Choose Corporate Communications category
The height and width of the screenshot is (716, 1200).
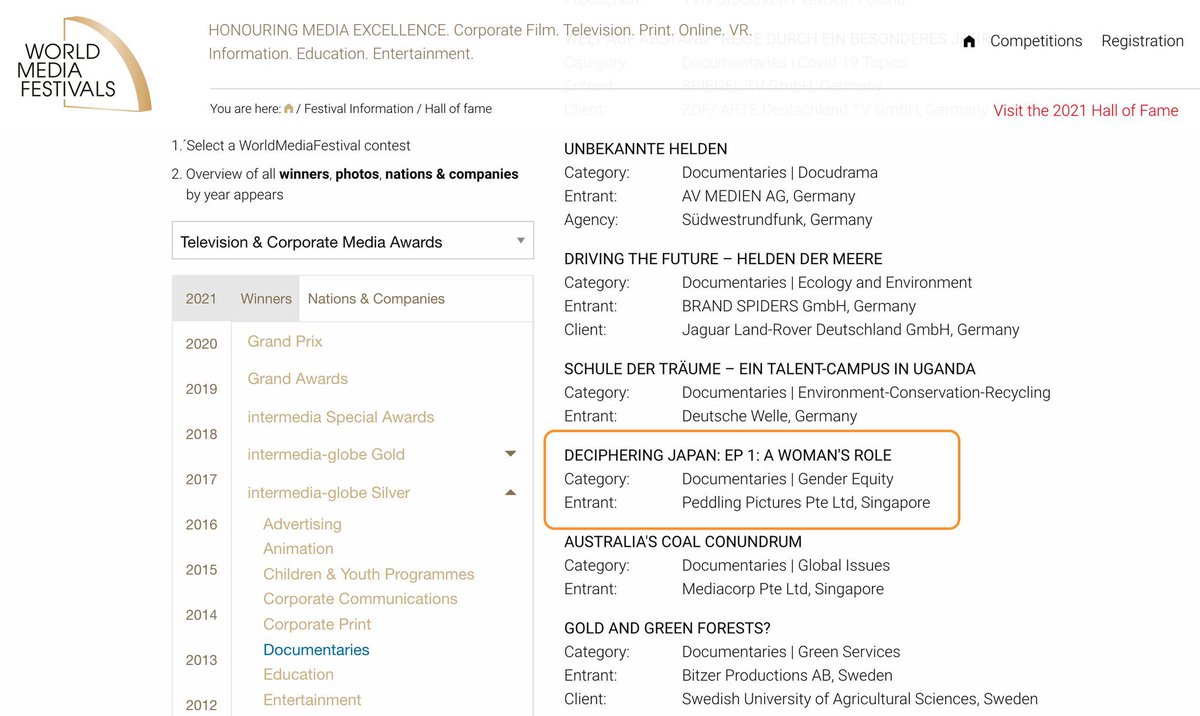point(360,599)
